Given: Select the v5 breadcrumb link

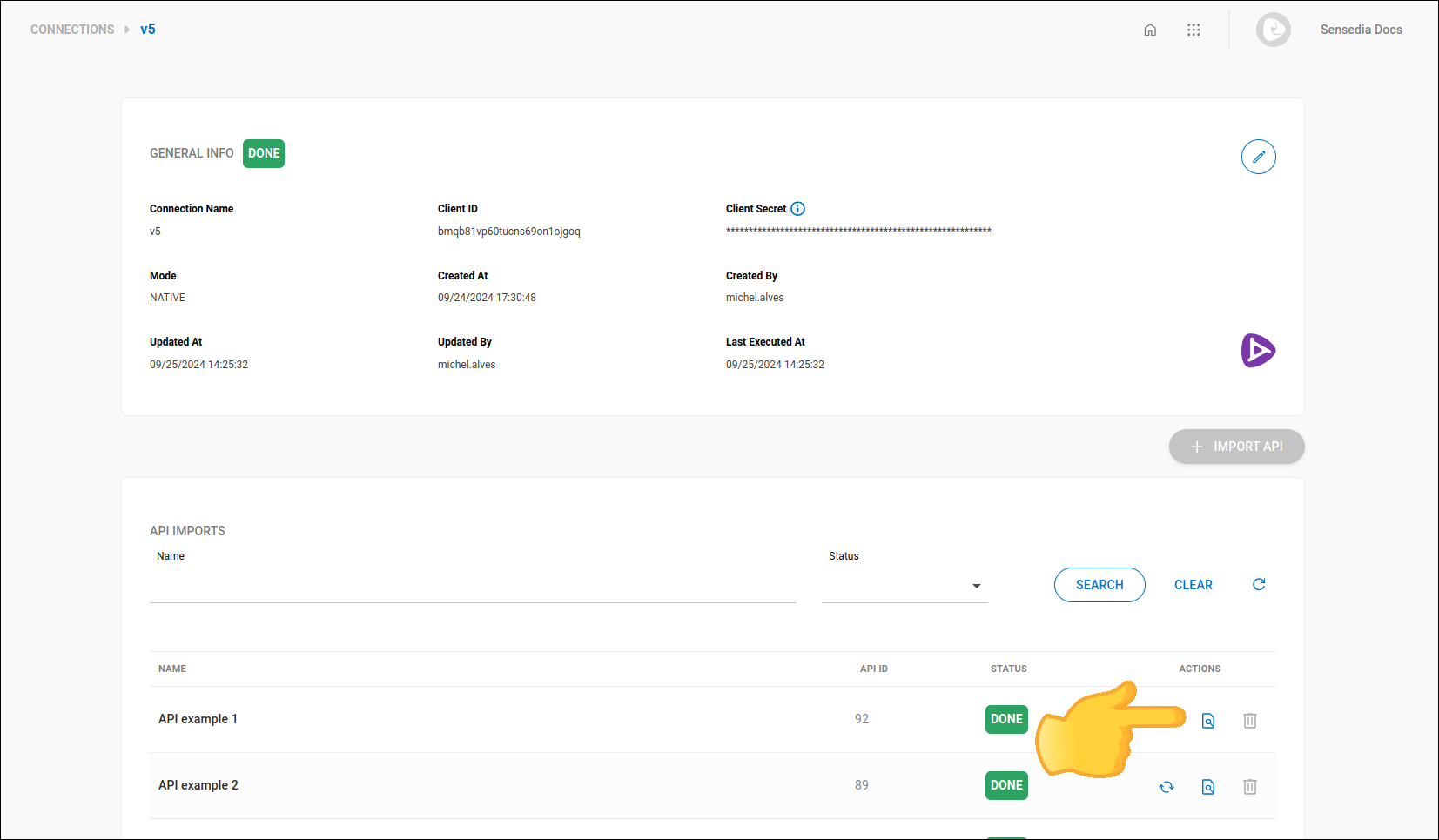Looking at the screenshot, I should tap(148, 29).
